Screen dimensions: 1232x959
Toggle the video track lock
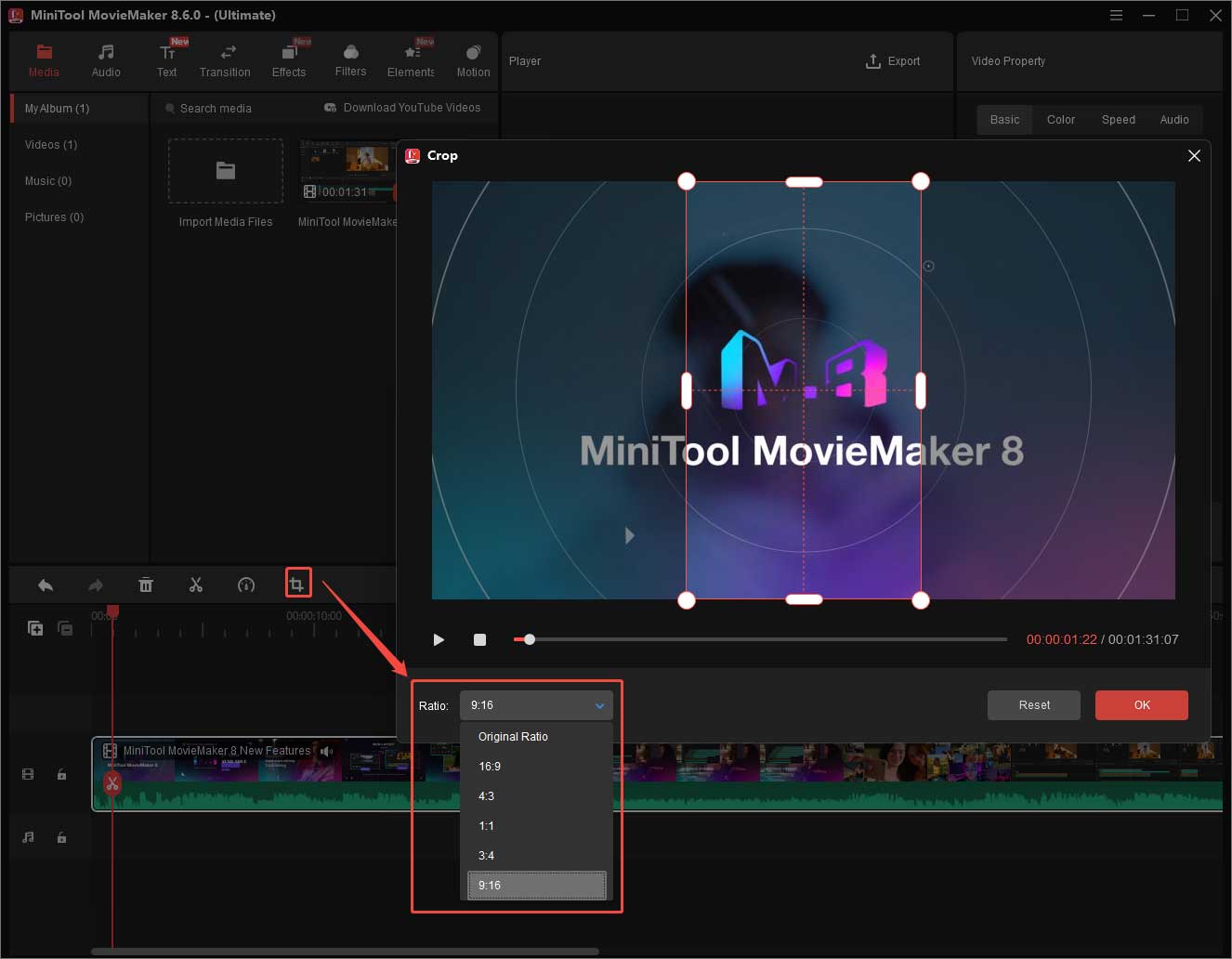click(x=61, y=774)
